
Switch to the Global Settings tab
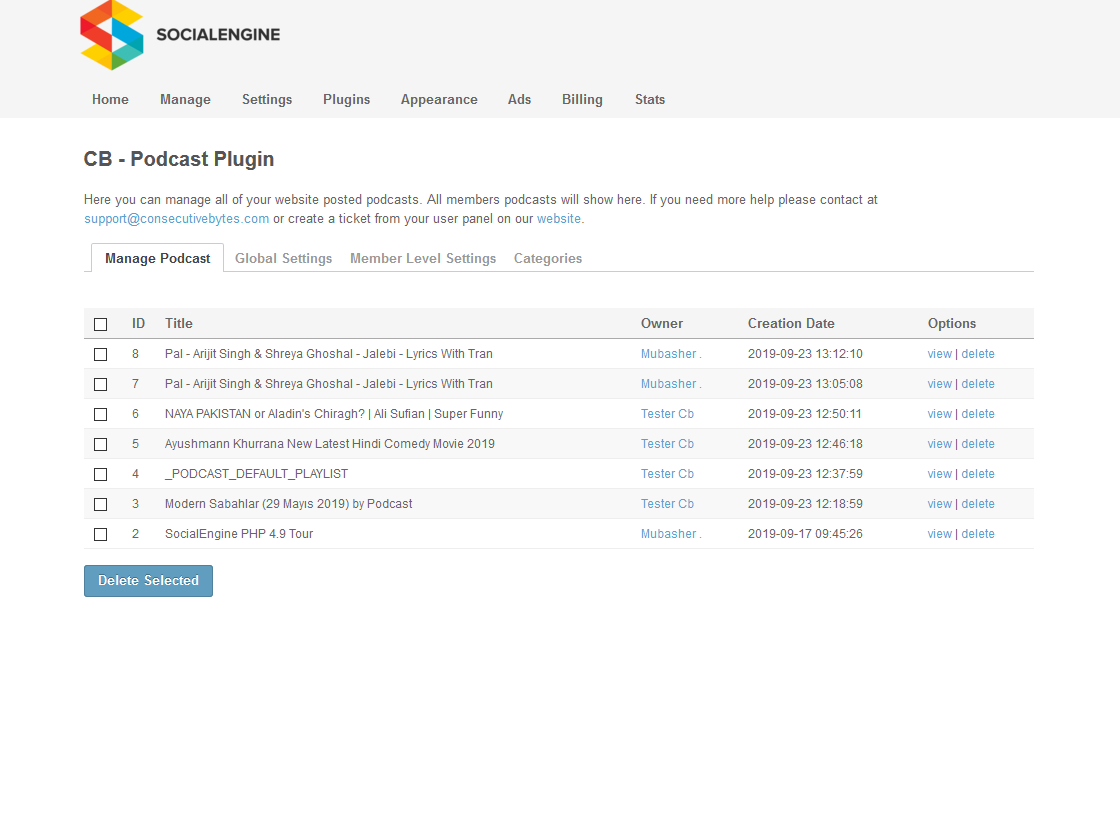[283, 258]
